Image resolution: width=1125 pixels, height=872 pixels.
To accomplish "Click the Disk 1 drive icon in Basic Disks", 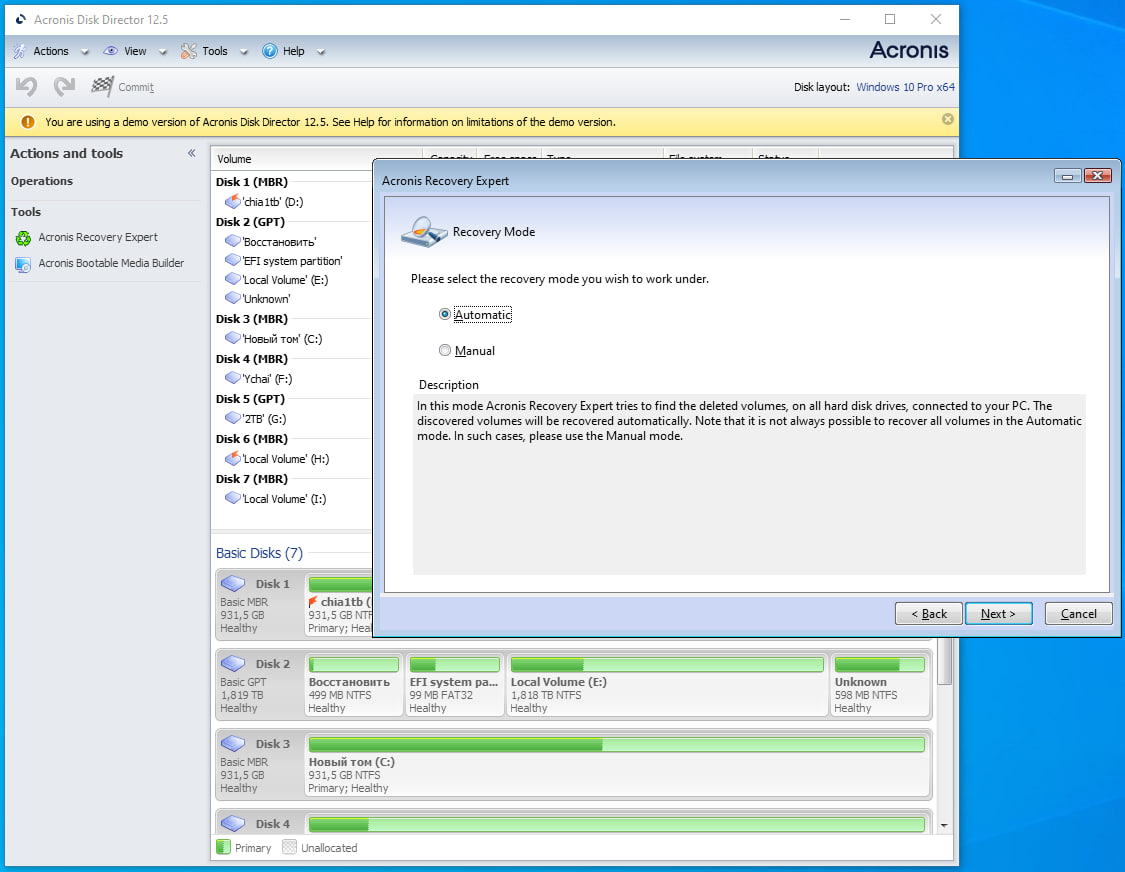I will pos(233,583).
